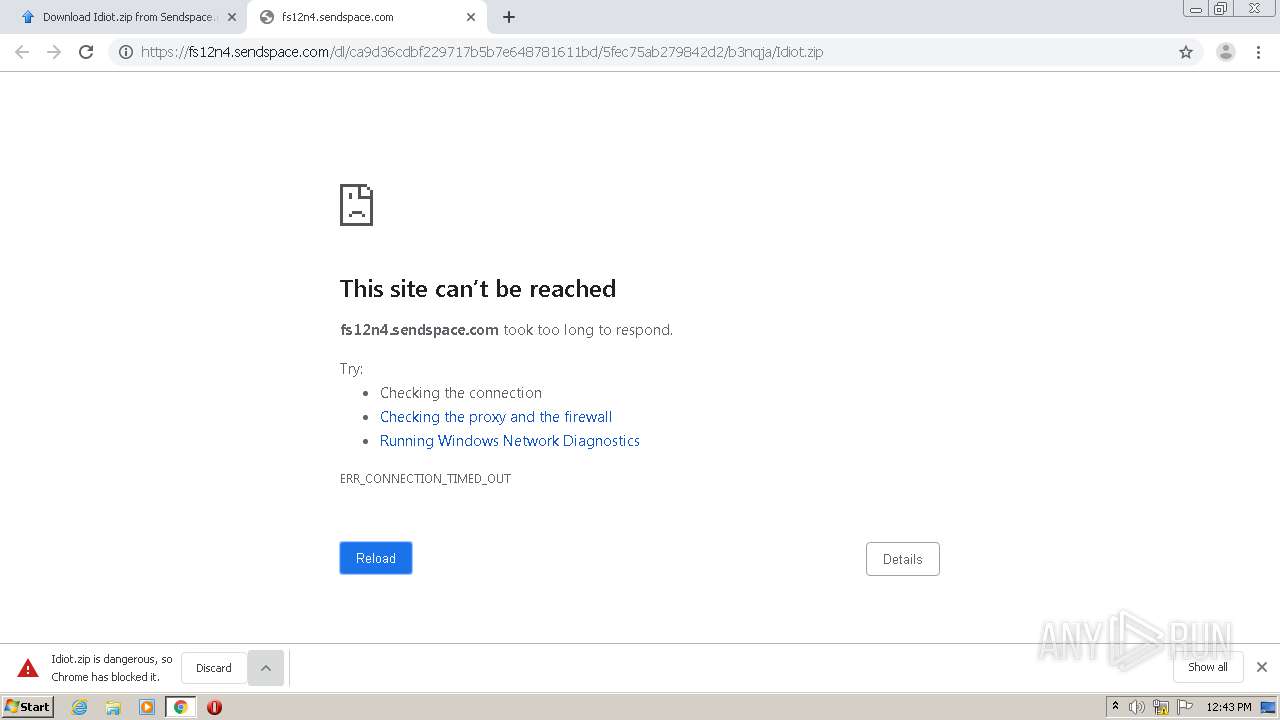Discard the blocked Idiot.zip download
Image resolution: width=1280 pixels, height=720 pixels.
click(214, 668)
